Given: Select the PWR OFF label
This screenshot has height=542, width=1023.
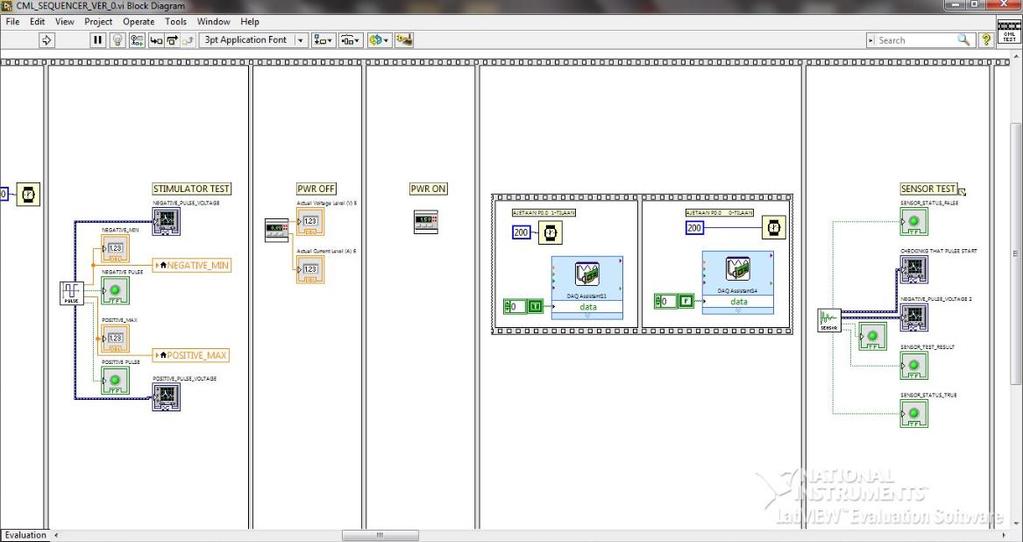Looking at the screenshot, I should coord(316,188).
